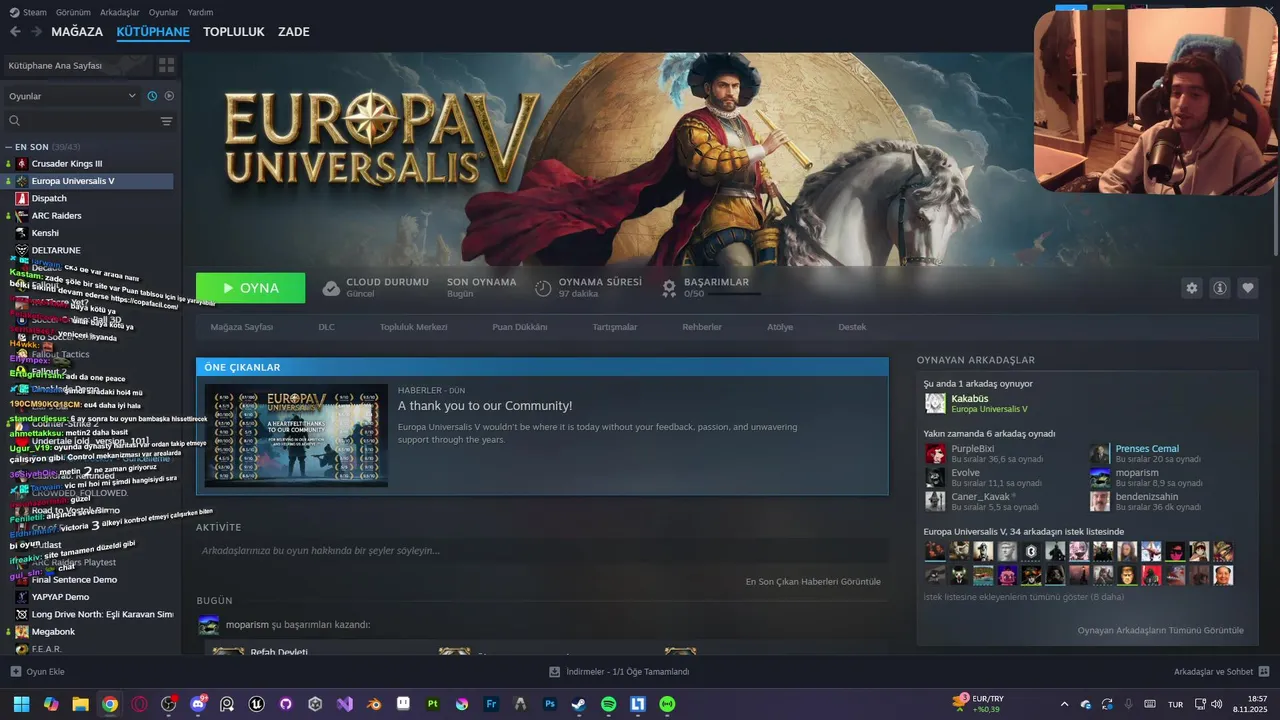Open the Destek tab
The width and height of the screenshot is (1280, 720).
852,327
